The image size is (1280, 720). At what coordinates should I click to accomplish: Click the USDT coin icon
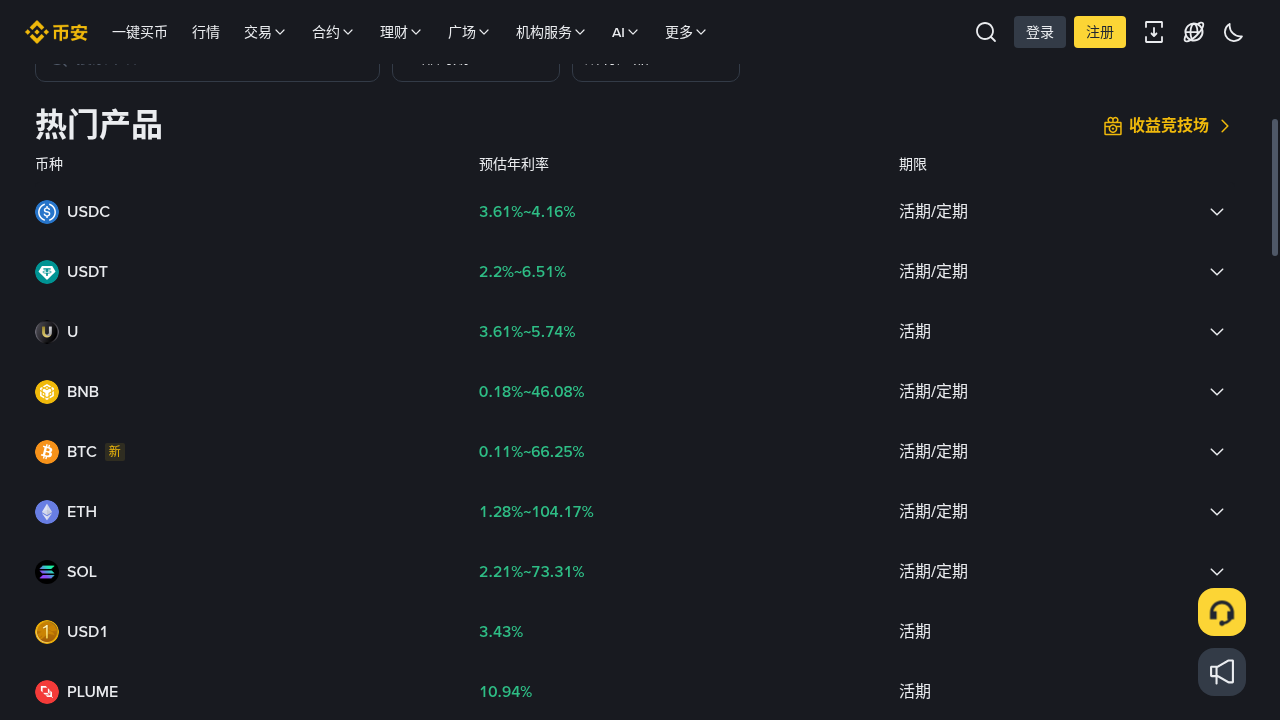(47, 272)
